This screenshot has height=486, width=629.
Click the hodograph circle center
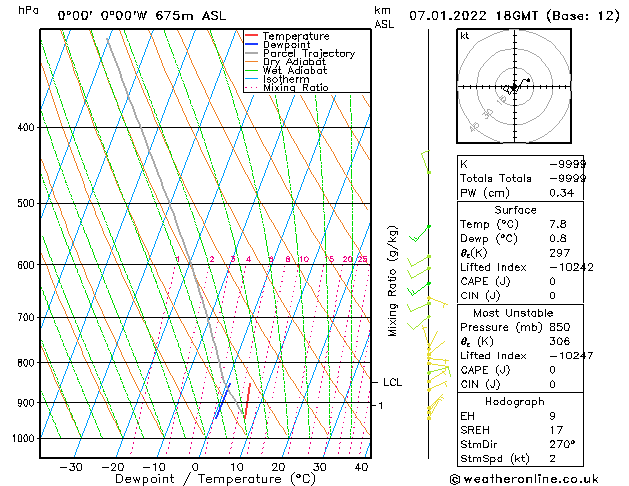[x=516, y=88]
